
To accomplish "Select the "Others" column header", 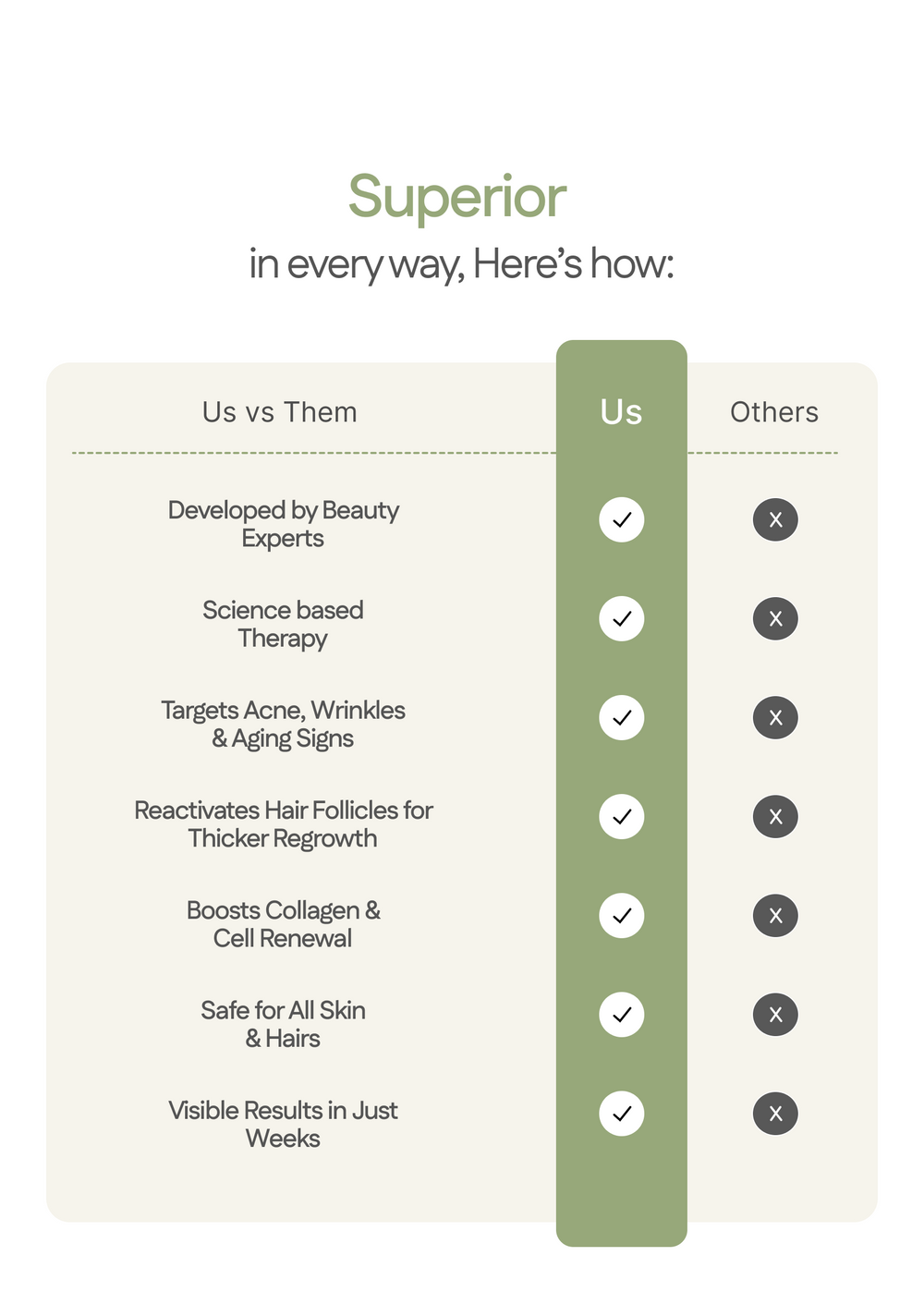I will [x=774, y=412].
